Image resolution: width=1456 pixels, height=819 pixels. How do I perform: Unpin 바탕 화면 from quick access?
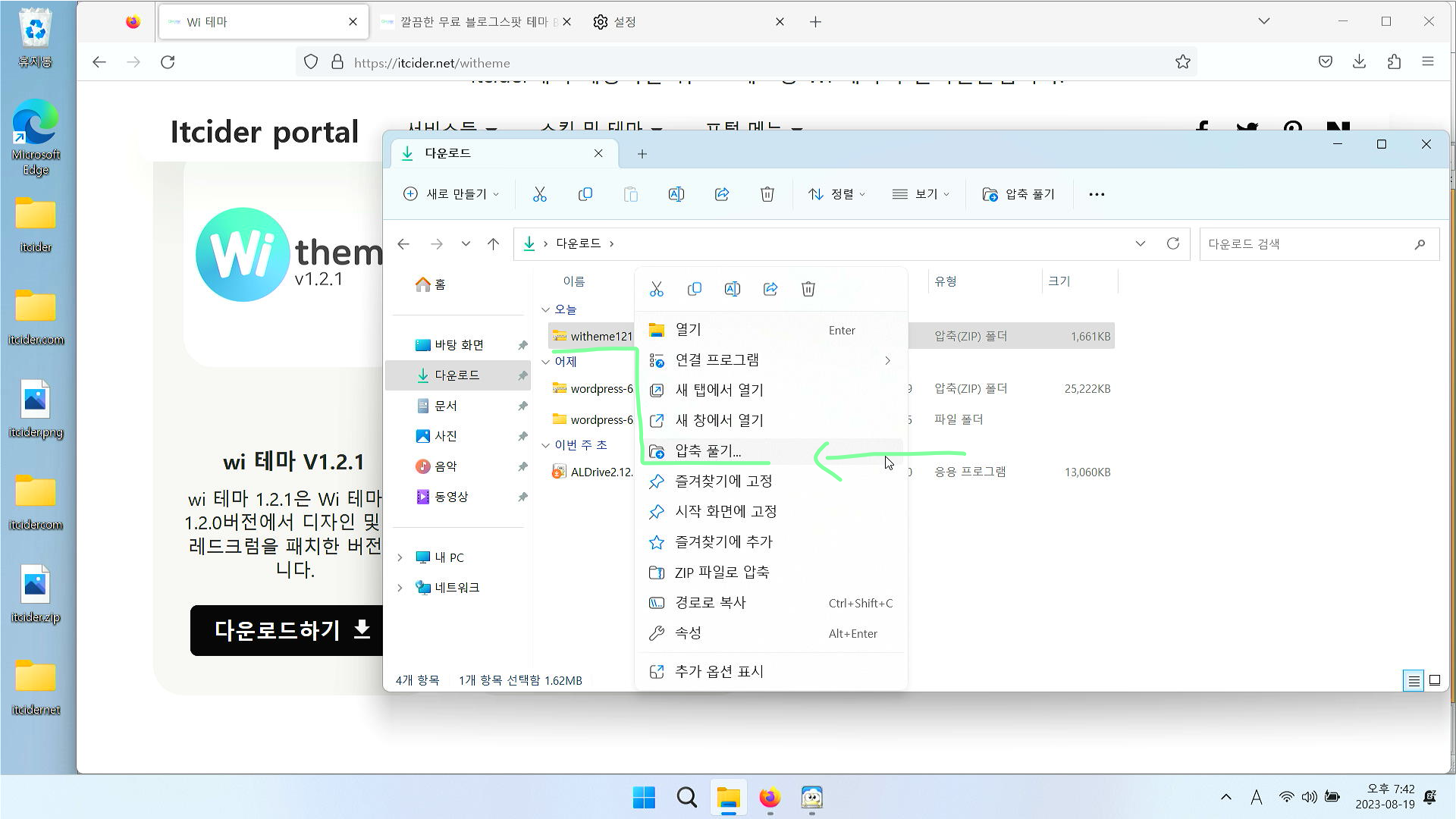(x=522, y=345)
